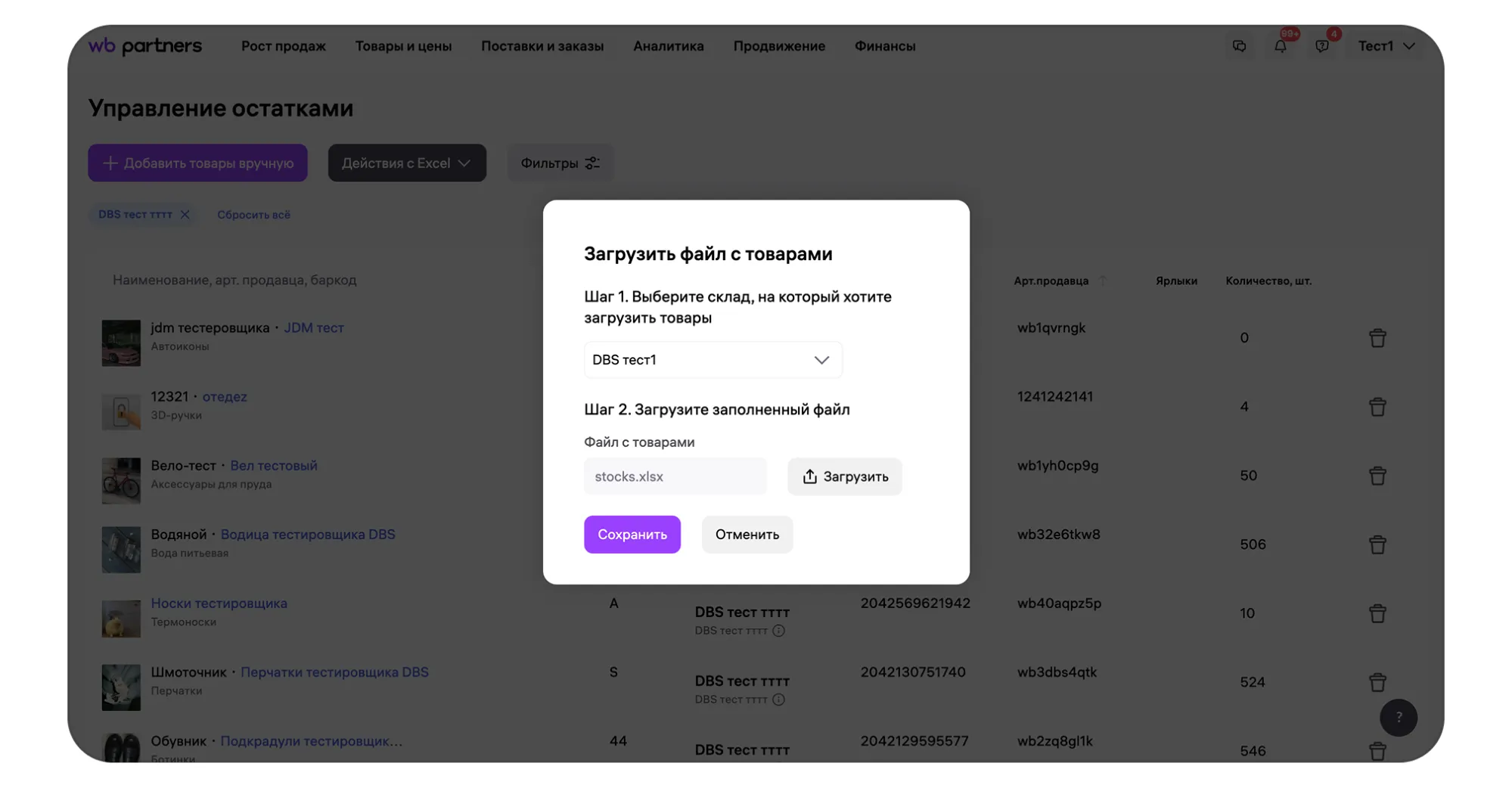Screen dimensions: 1512x788
Task: Click the round help question mark button
Action: click(1398, 717)
